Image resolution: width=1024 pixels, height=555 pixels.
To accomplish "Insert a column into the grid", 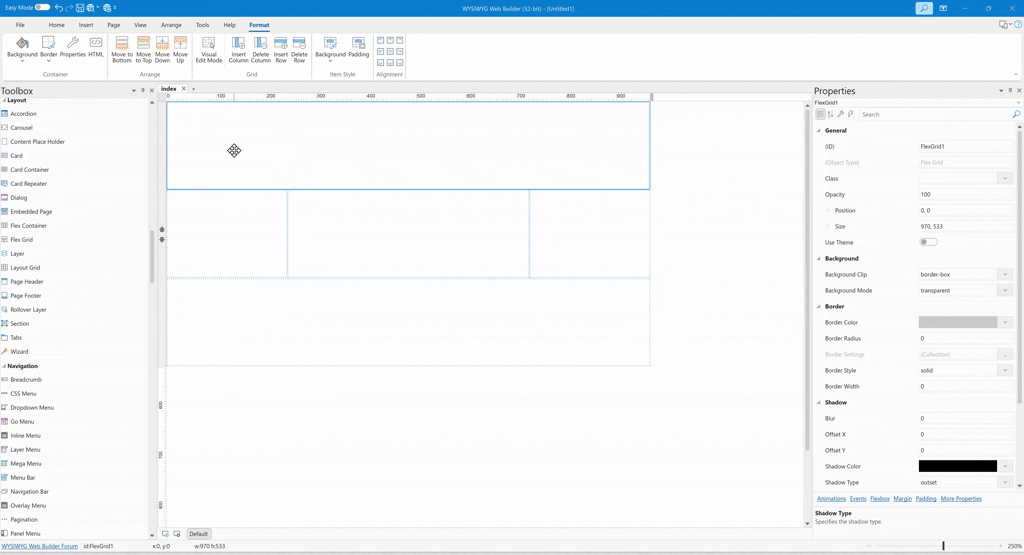I will 238,50.
